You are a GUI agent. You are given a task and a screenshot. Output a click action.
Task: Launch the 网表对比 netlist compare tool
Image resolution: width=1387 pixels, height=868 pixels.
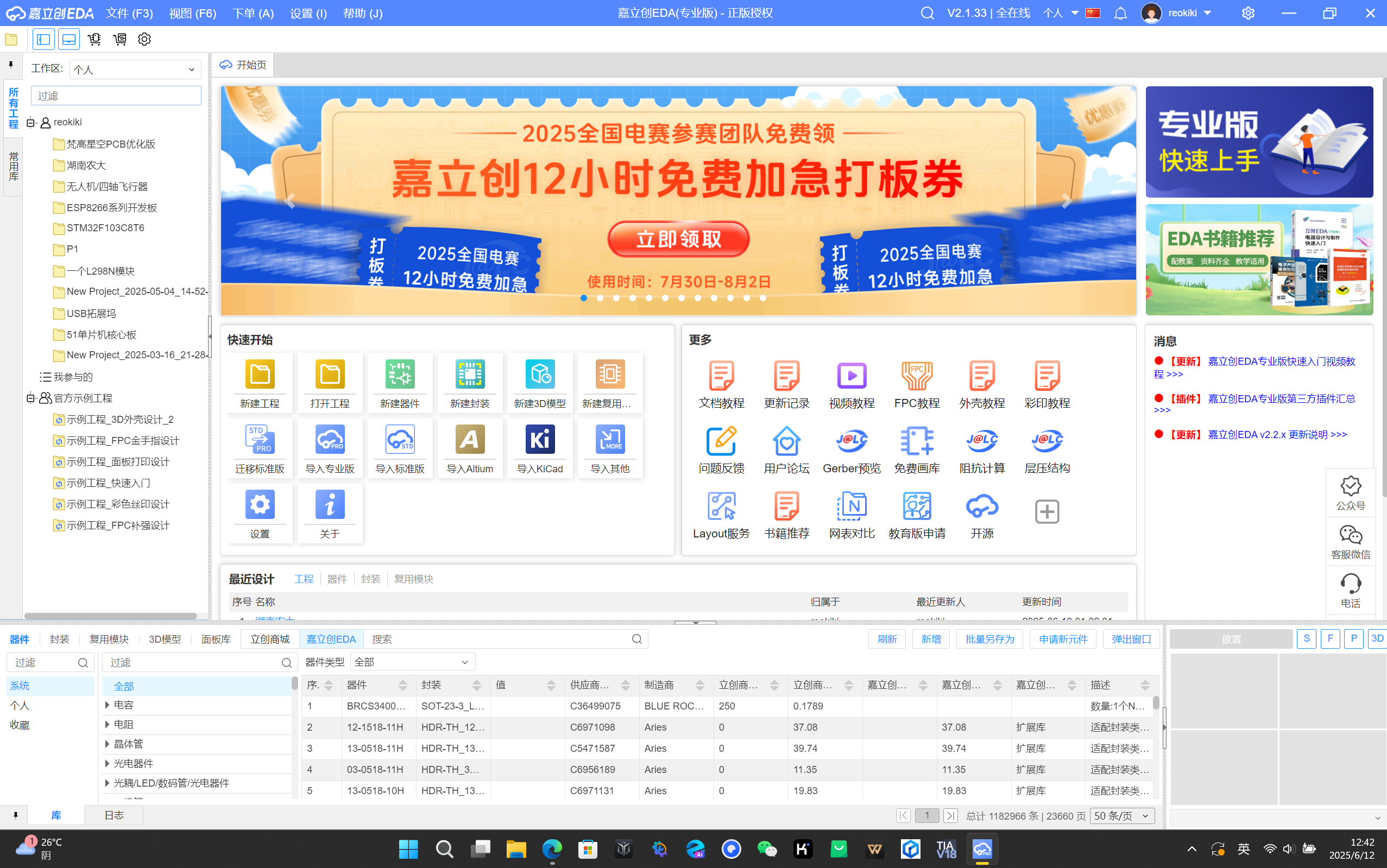851,512
